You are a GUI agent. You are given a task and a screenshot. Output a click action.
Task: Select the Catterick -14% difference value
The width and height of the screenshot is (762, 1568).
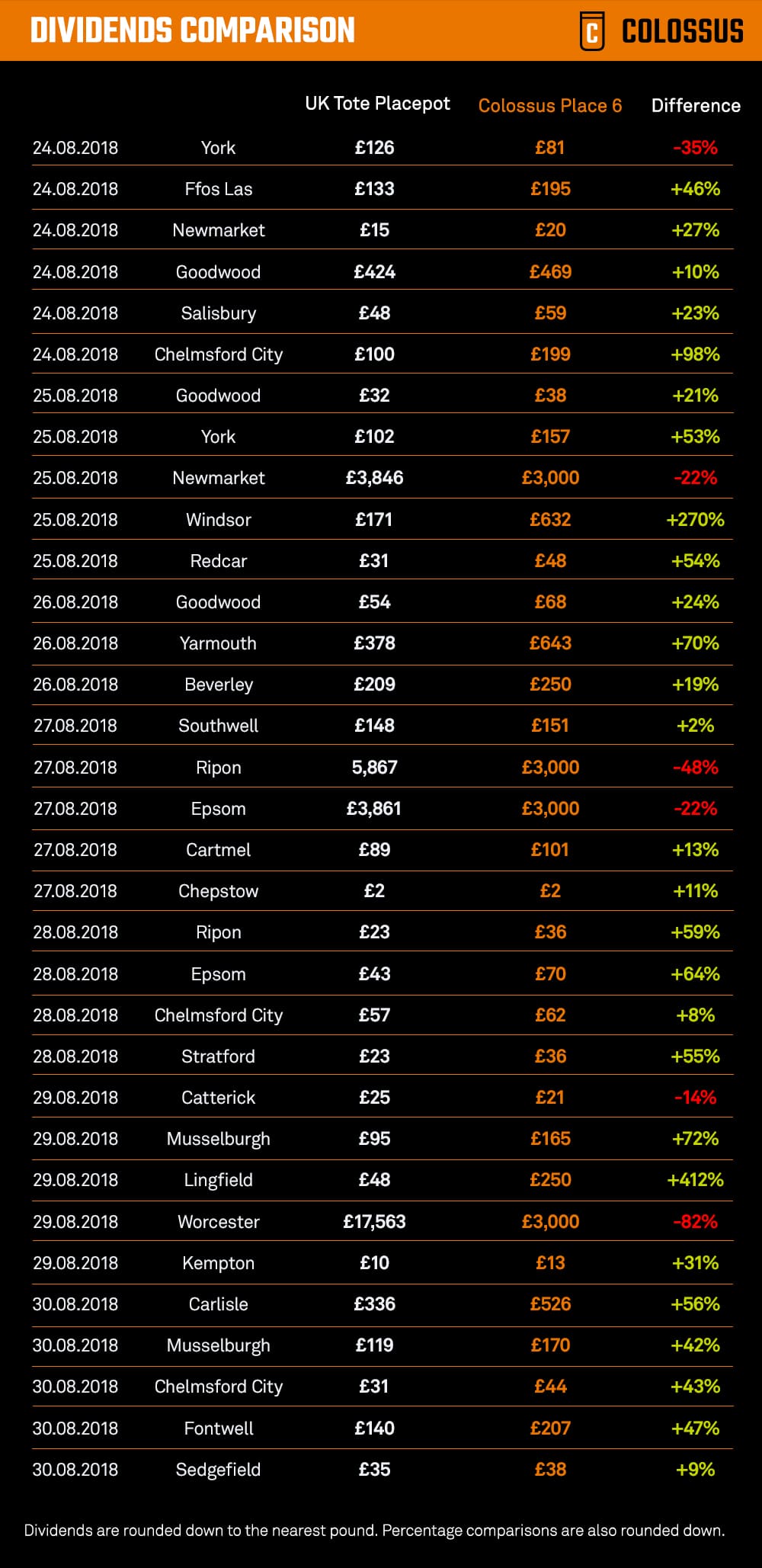[695, 1098]
